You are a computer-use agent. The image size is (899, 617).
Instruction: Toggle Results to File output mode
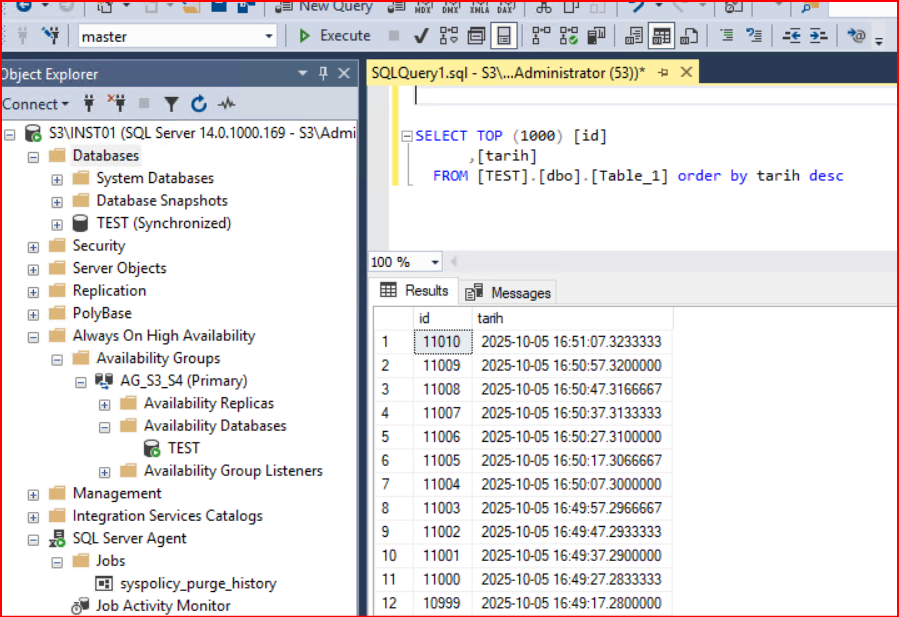689,36
